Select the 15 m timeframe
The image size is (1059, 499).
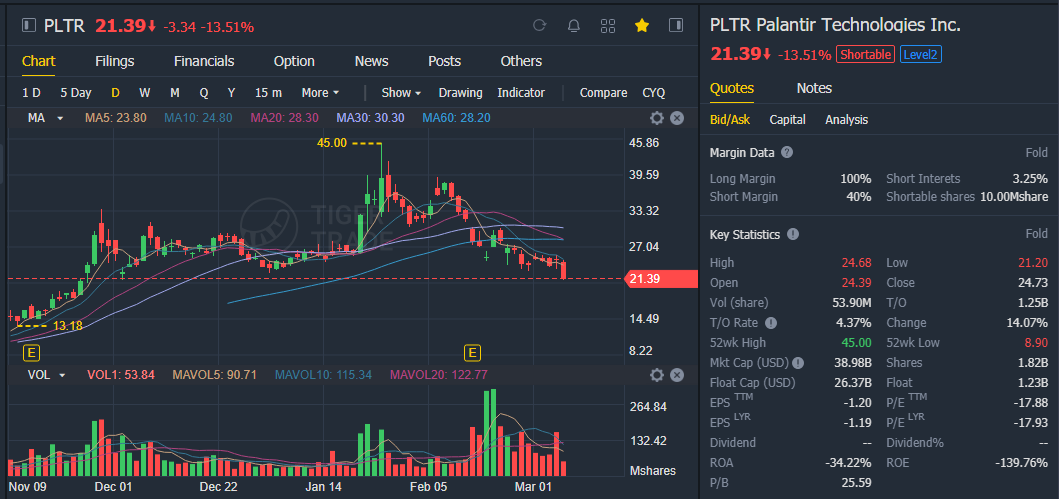pos(268,93)
